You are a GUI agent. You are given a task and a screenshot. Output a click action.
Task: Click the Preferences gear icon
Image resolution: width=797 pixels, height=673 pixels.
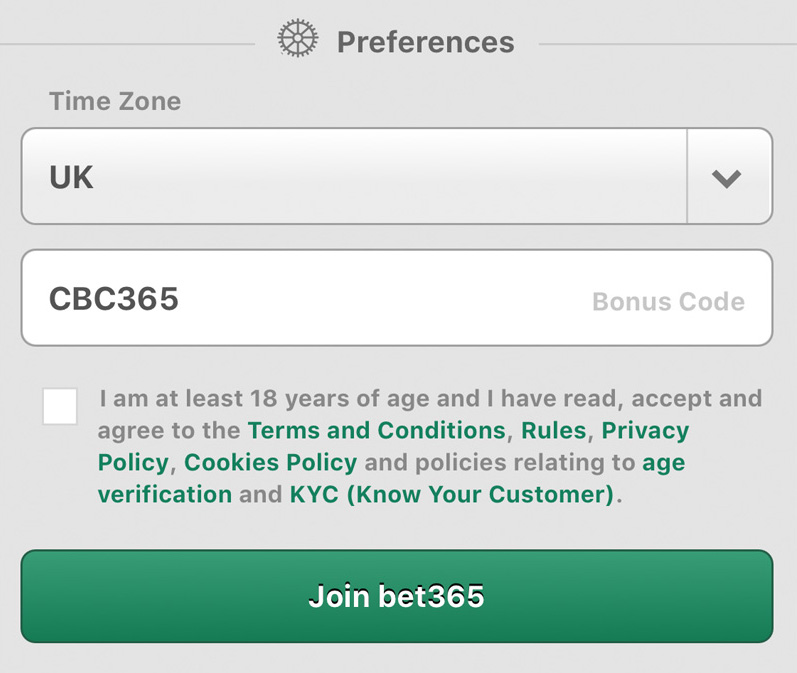[297, 40]
